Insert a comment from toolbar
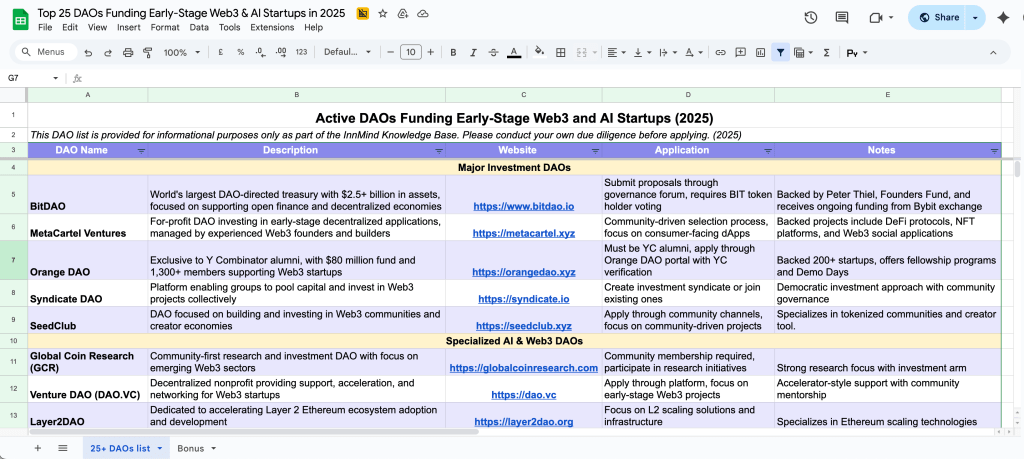Viewport: 1024px width, 459px height. (741, 52)
